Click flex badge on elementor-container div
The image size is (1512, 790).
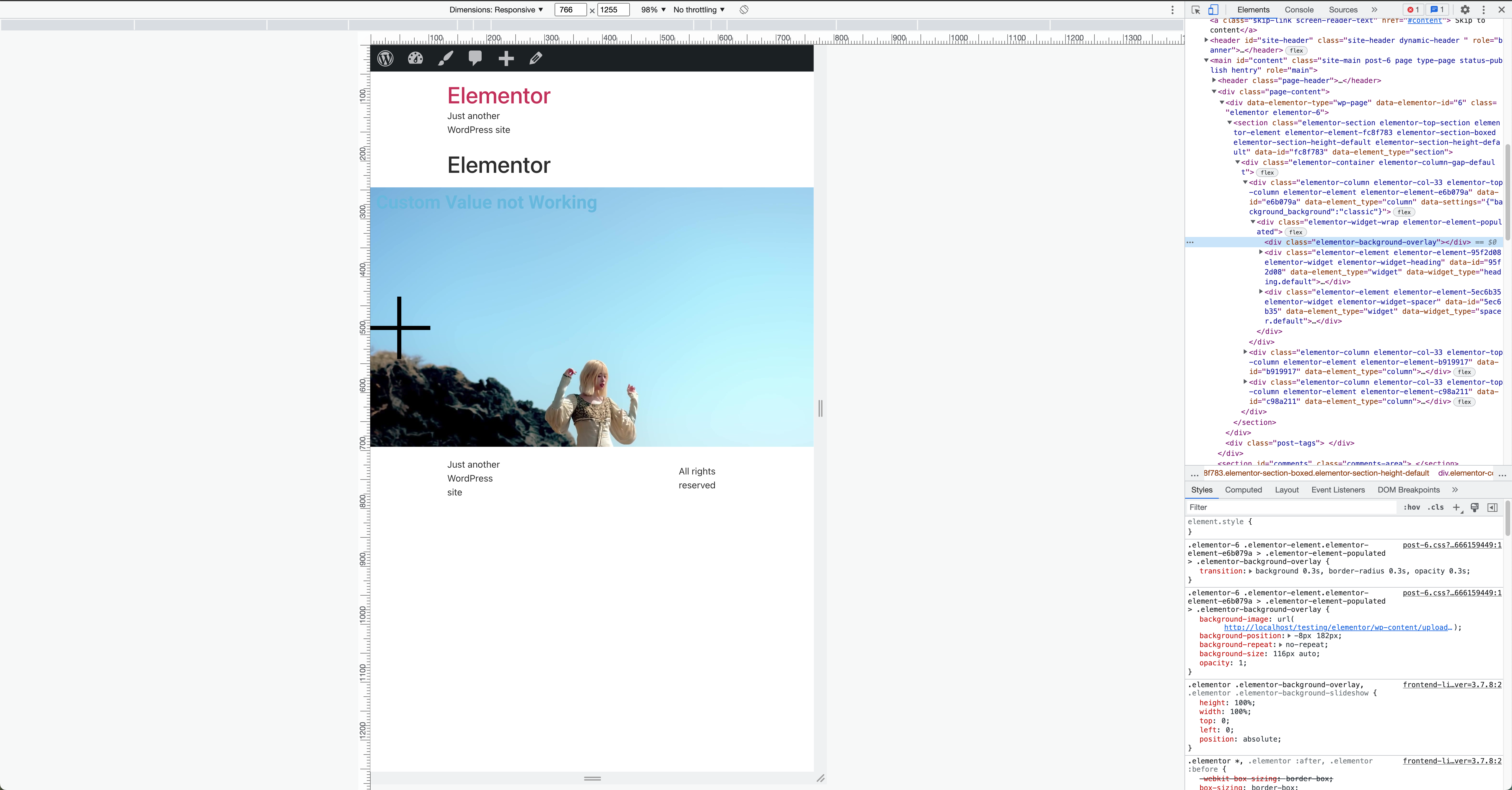coord(1267,173)
